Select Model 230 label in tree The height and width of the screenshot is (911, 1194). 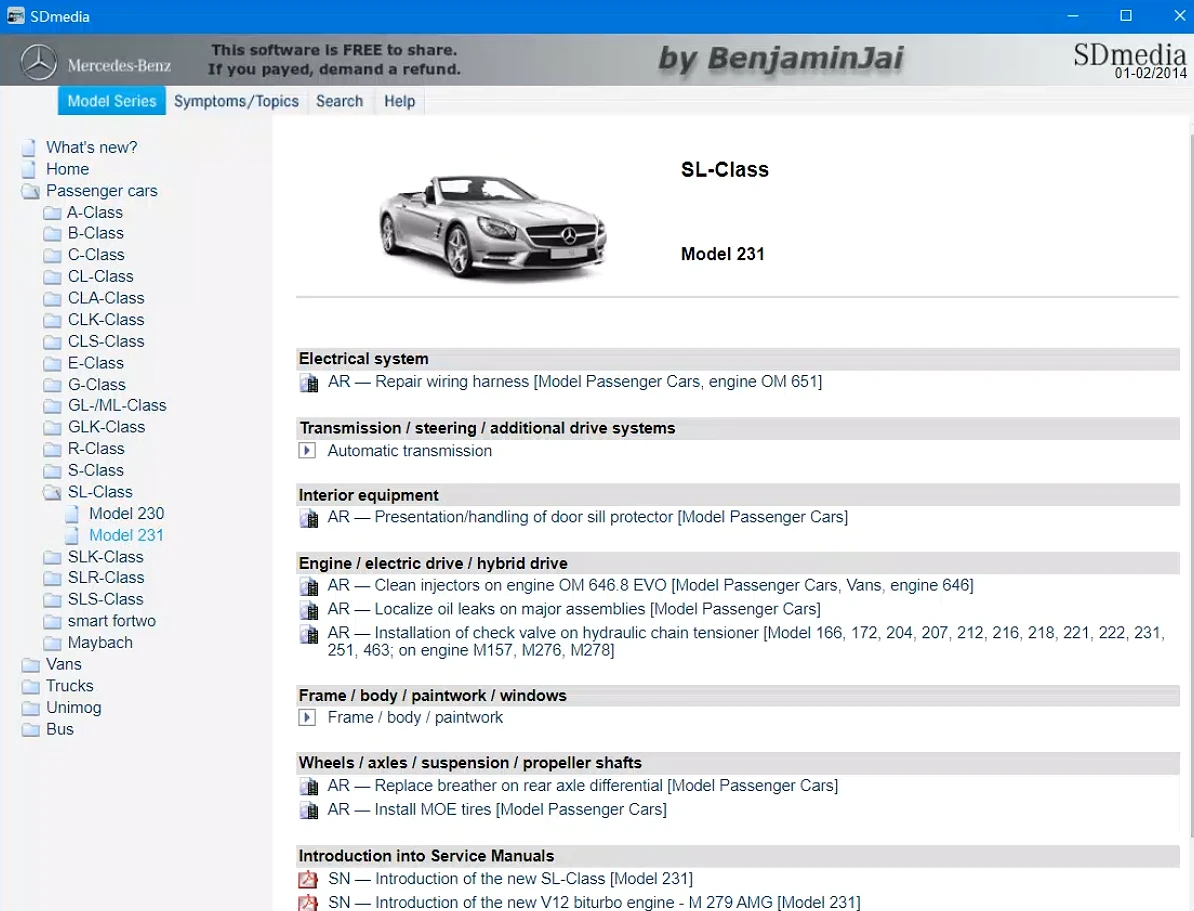coord(126,513)
